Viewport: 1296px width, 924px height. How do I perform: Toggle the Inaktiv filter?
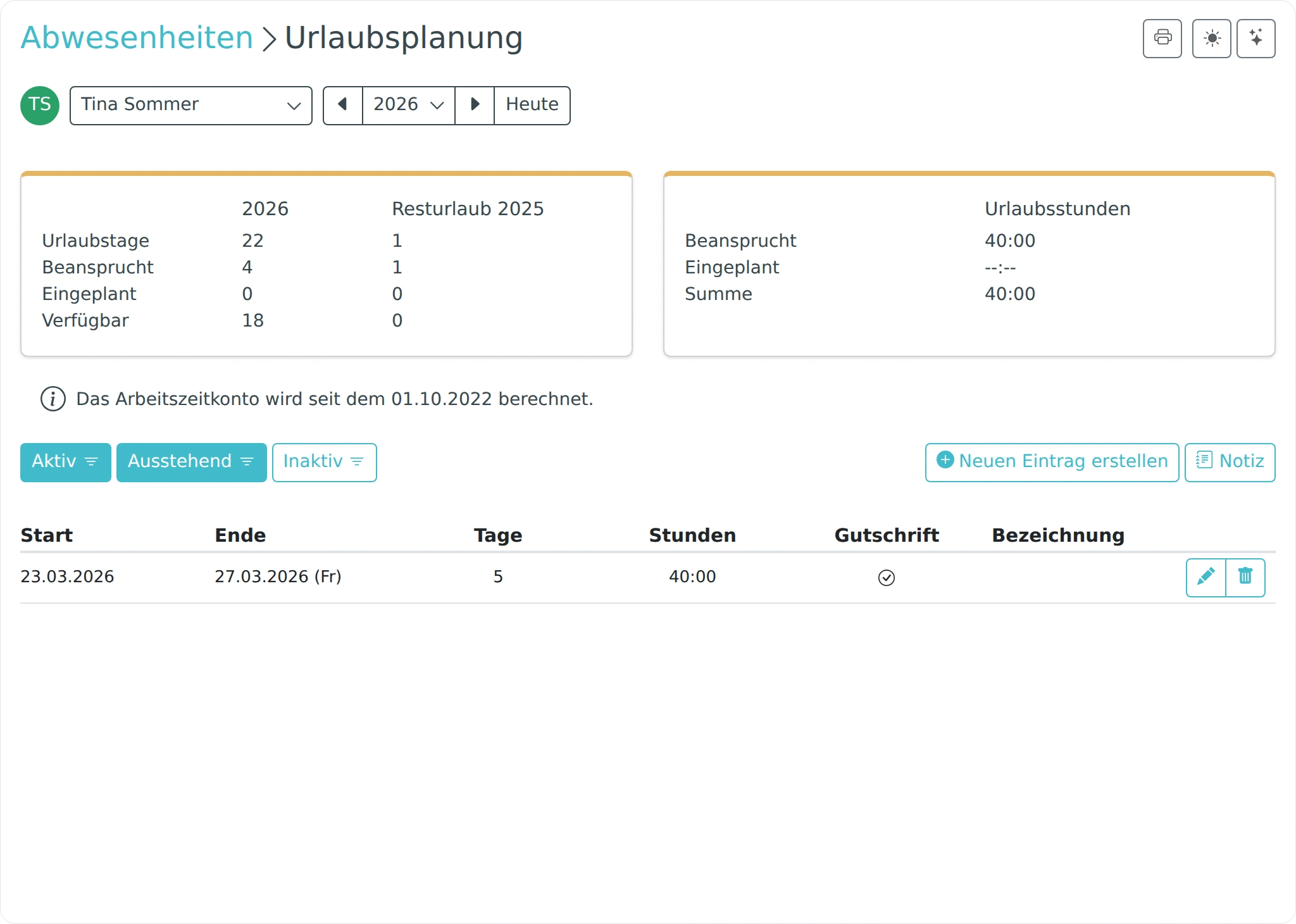click(325, 463)
